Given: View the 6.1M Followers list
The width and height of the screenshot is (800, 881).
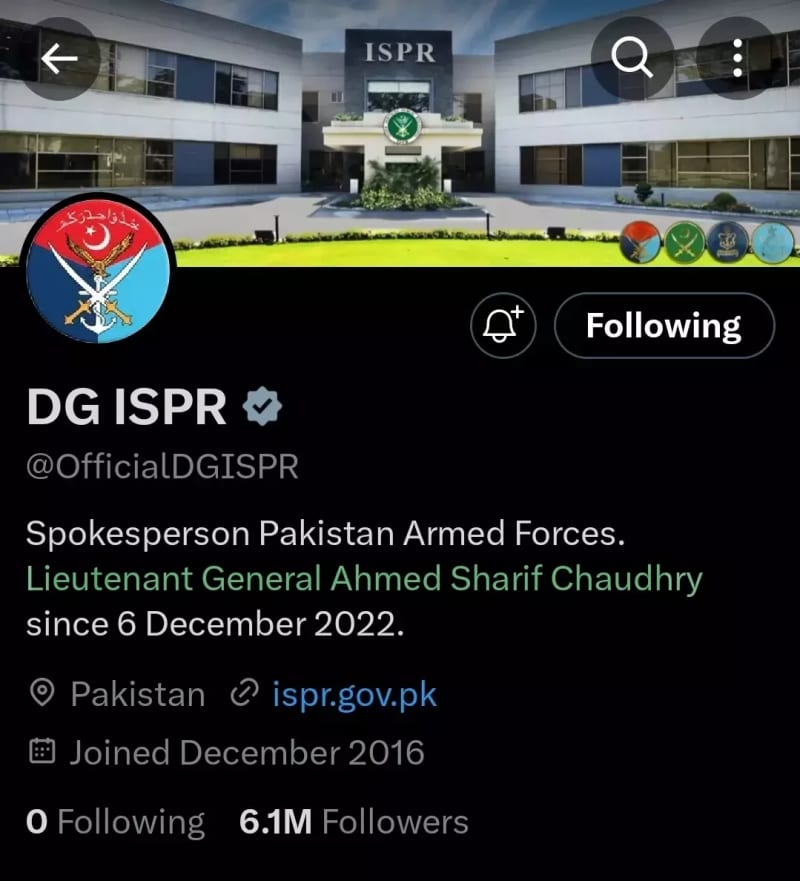Looking at the screenshot, I should (x=353, y=822).
